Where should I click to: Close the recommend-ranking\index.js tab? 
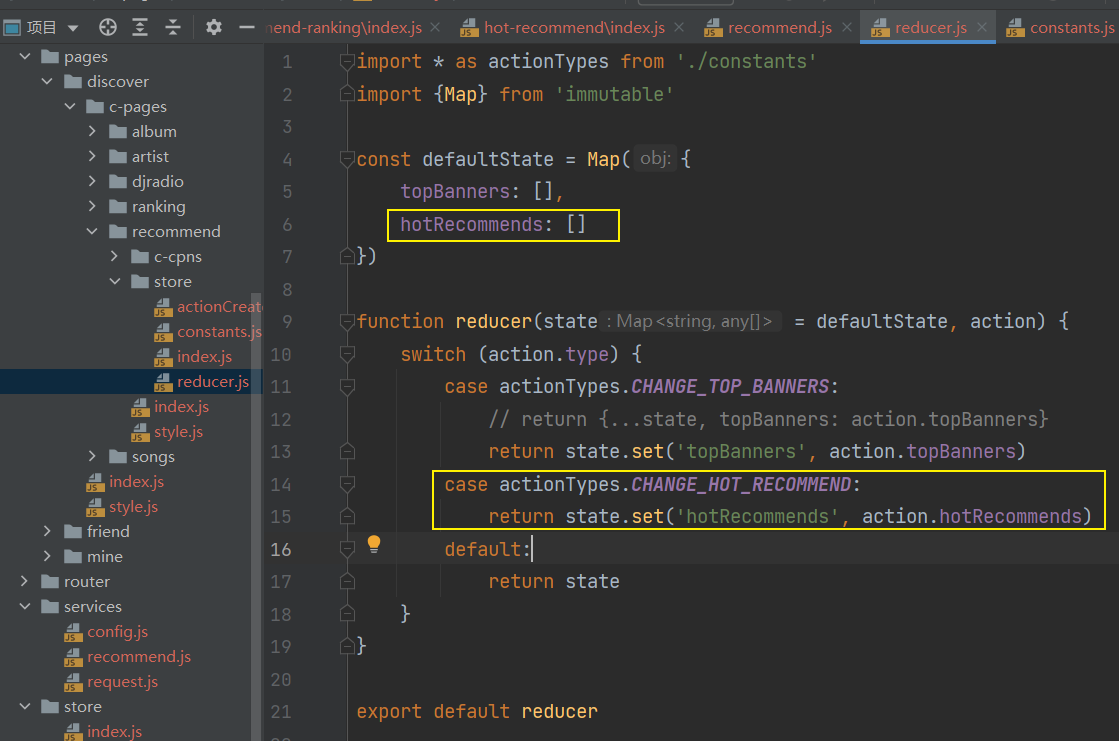[x=435, y=27]
